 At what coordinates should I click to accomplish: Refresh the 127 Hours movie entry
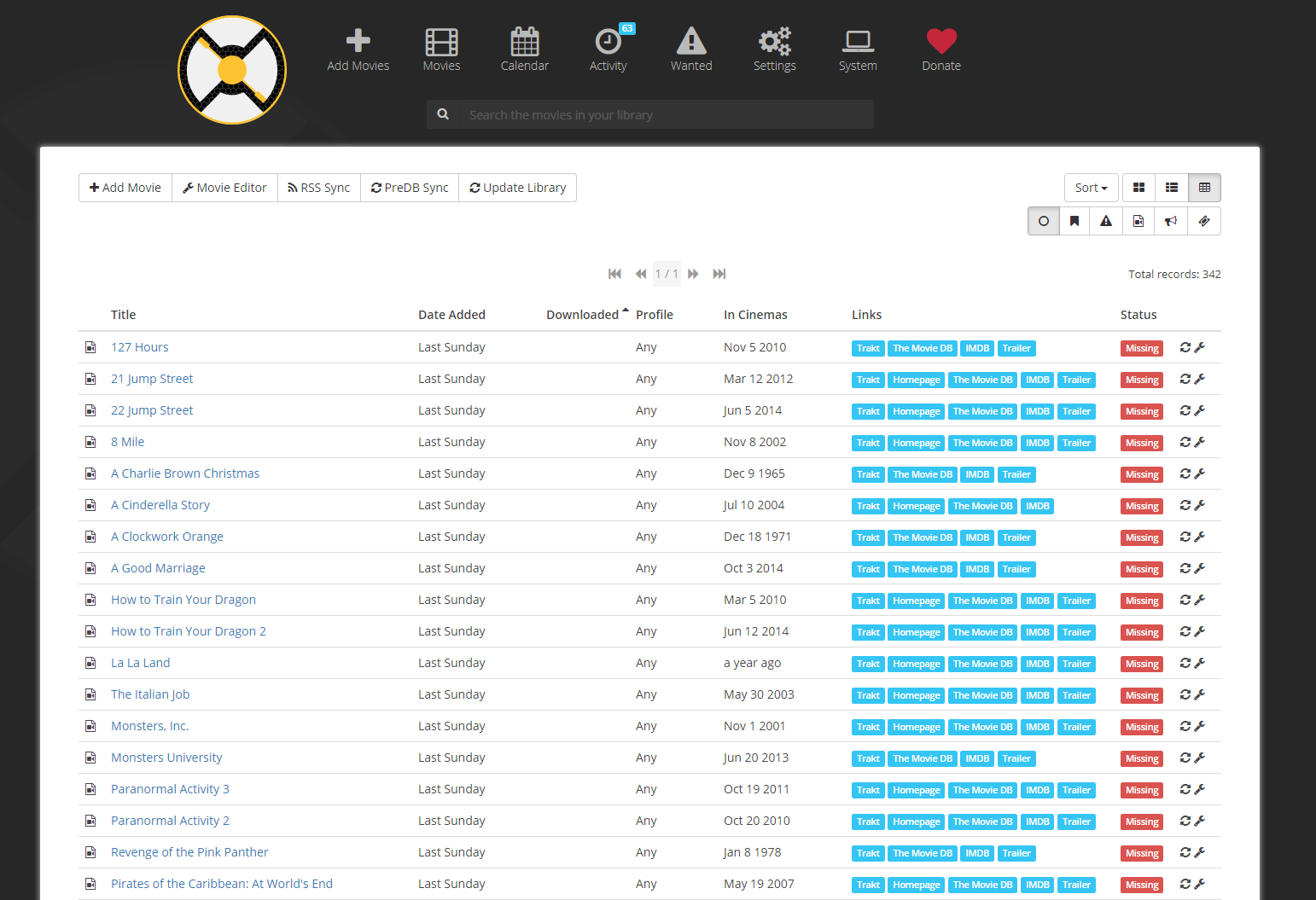click(x=1185, y=347)
